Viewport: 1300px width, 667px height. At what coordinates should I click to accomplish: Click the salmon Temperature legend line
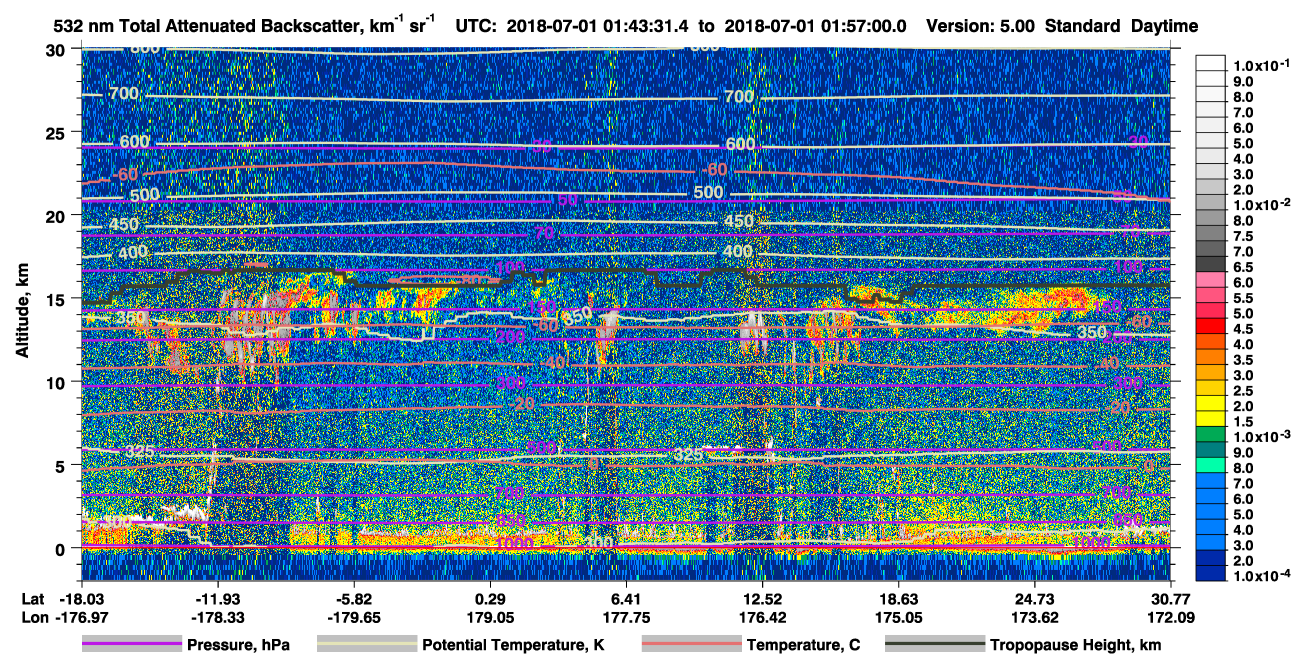click(690, 645)
